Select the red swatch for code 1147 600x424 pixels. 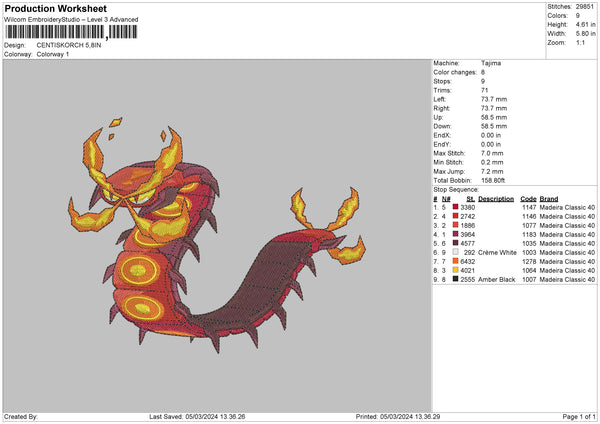pos(456,205)
